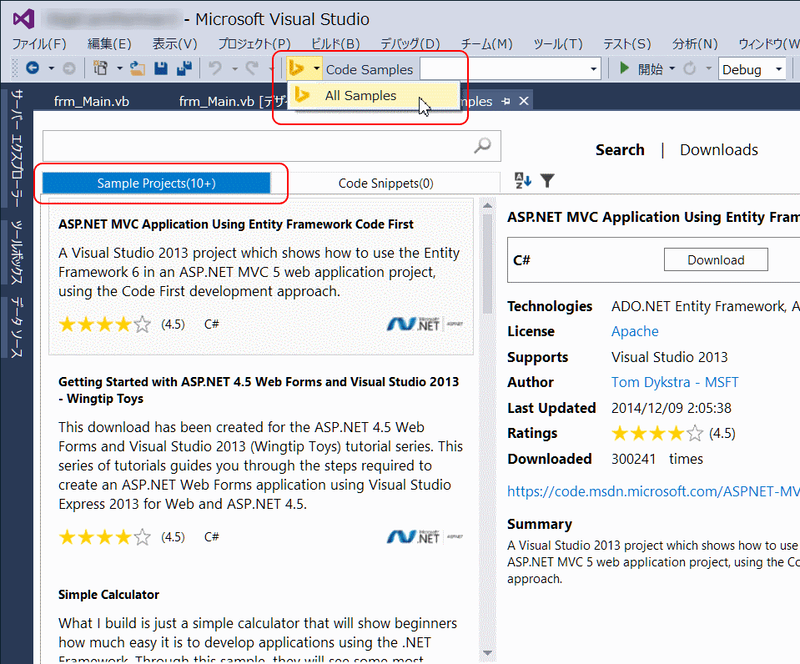Click the Save All icon
Screen dimensions: 800x664
click(184, 68)
